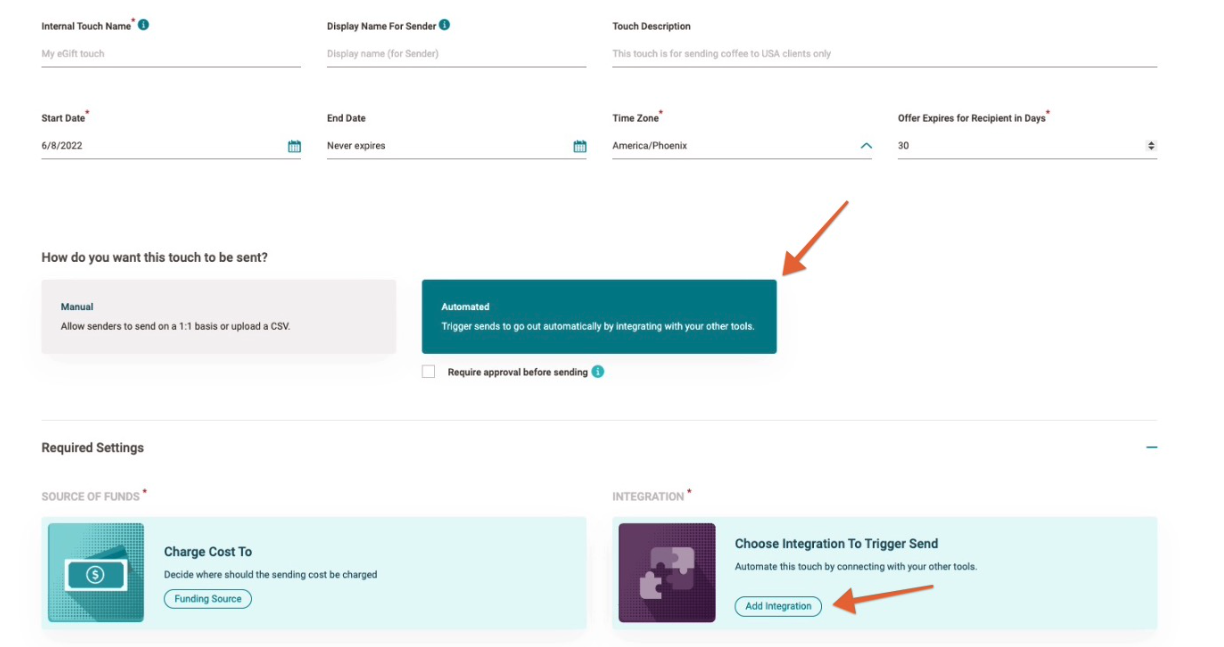Image resolution: width=1224 pixels, height=647 pixels.
Task: Click info icon beside Internal Touch Name
Action: (x=143, y=25)
